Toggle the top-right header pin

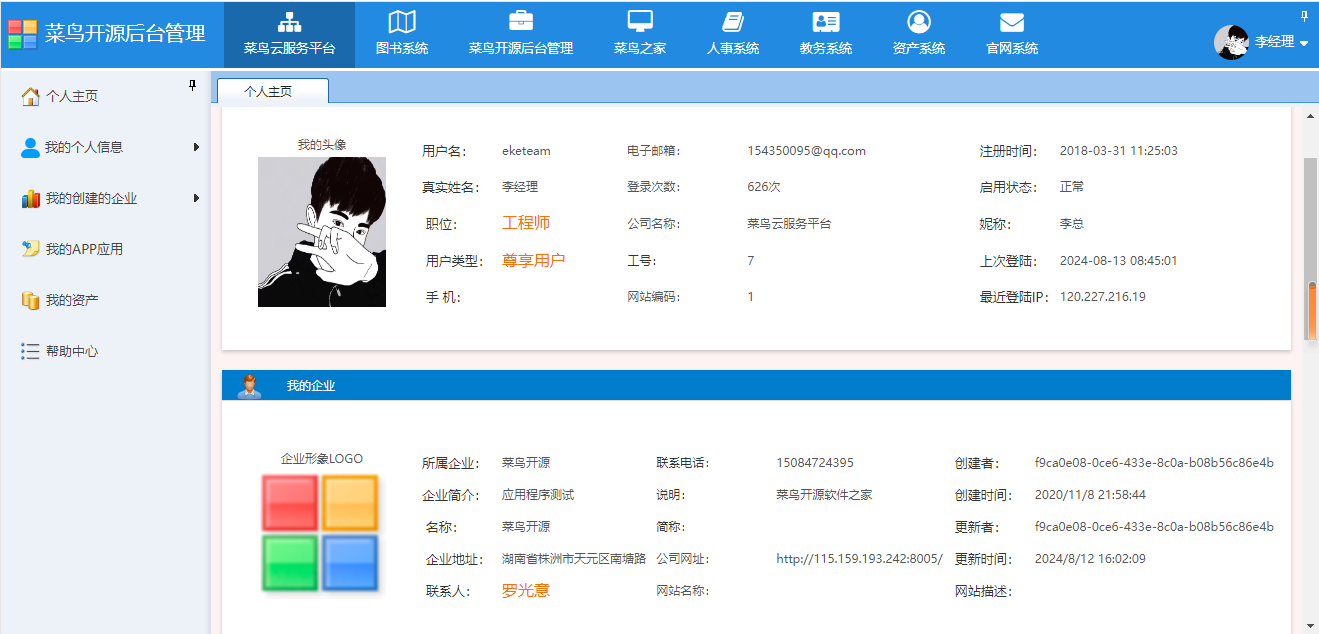(1304, 16)
